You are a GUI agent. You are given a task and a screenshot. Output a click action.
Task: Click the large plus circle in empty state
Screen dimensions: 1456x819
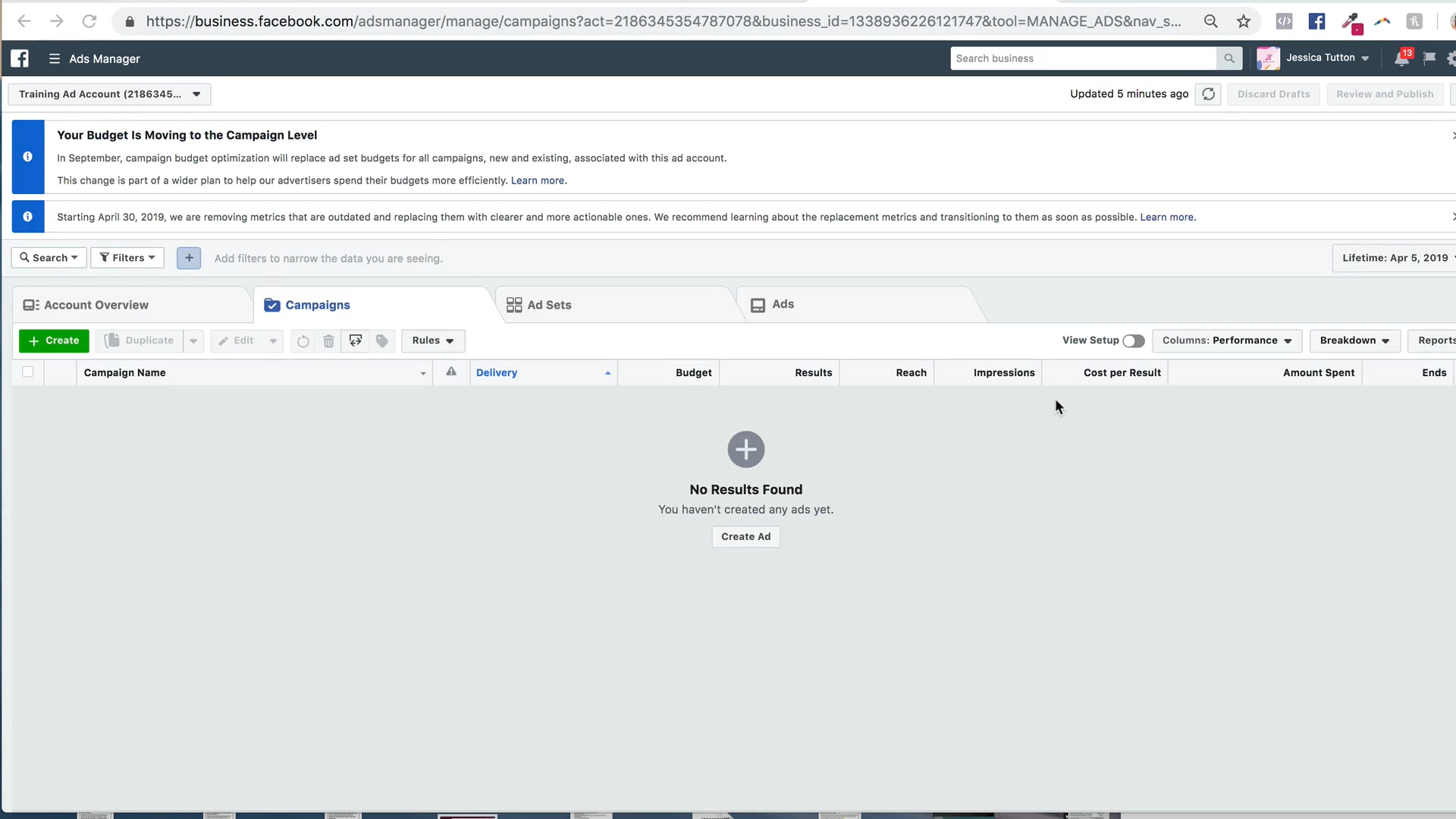coord(746,450)
